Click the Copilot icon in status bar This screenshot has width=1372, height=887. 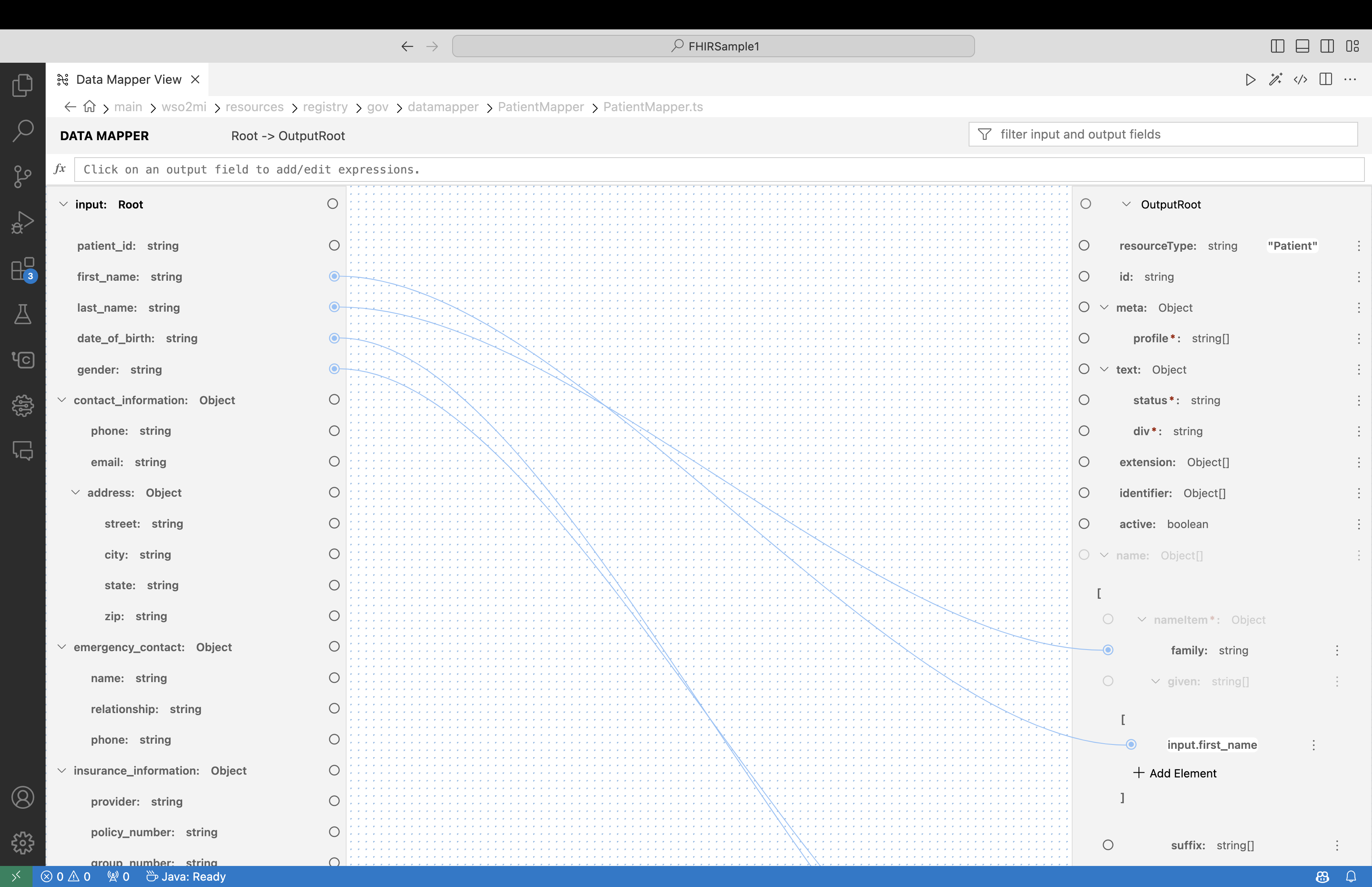1322,877
